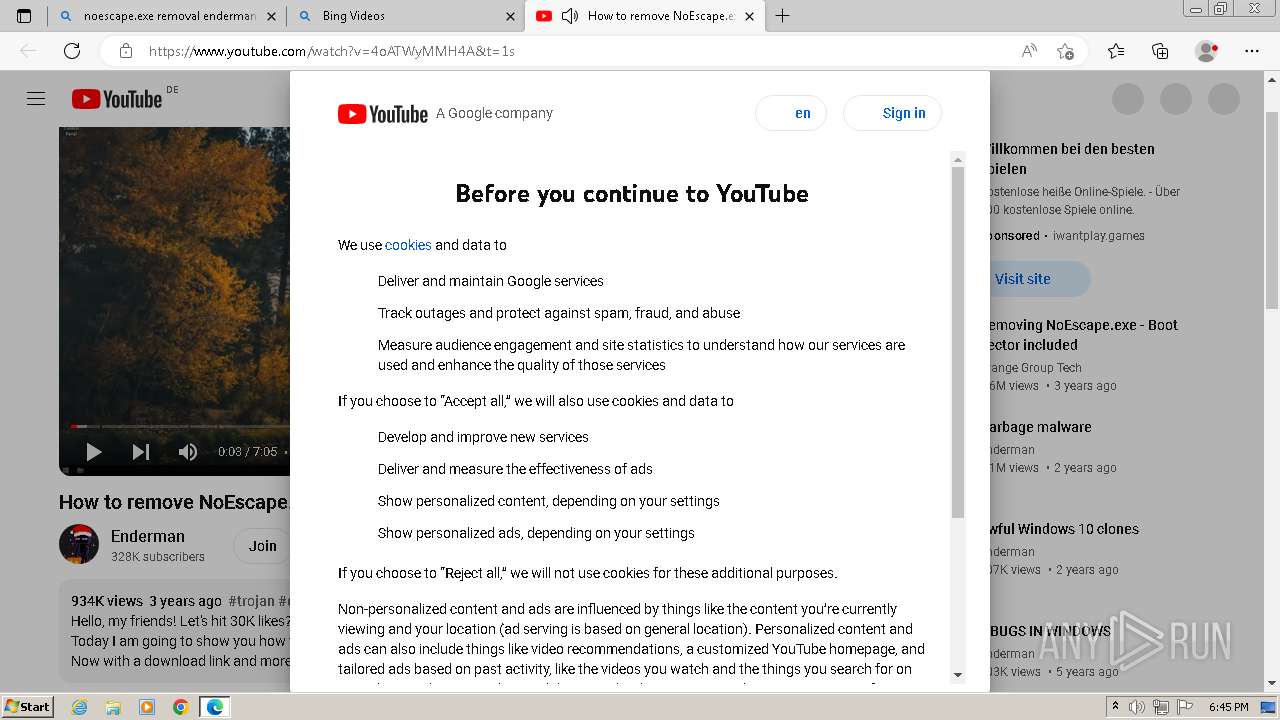Viewport: 1280px width, 720px height.
Task: Open the network tray icon
Action: pyautogui.click(x=1161, y=707)
